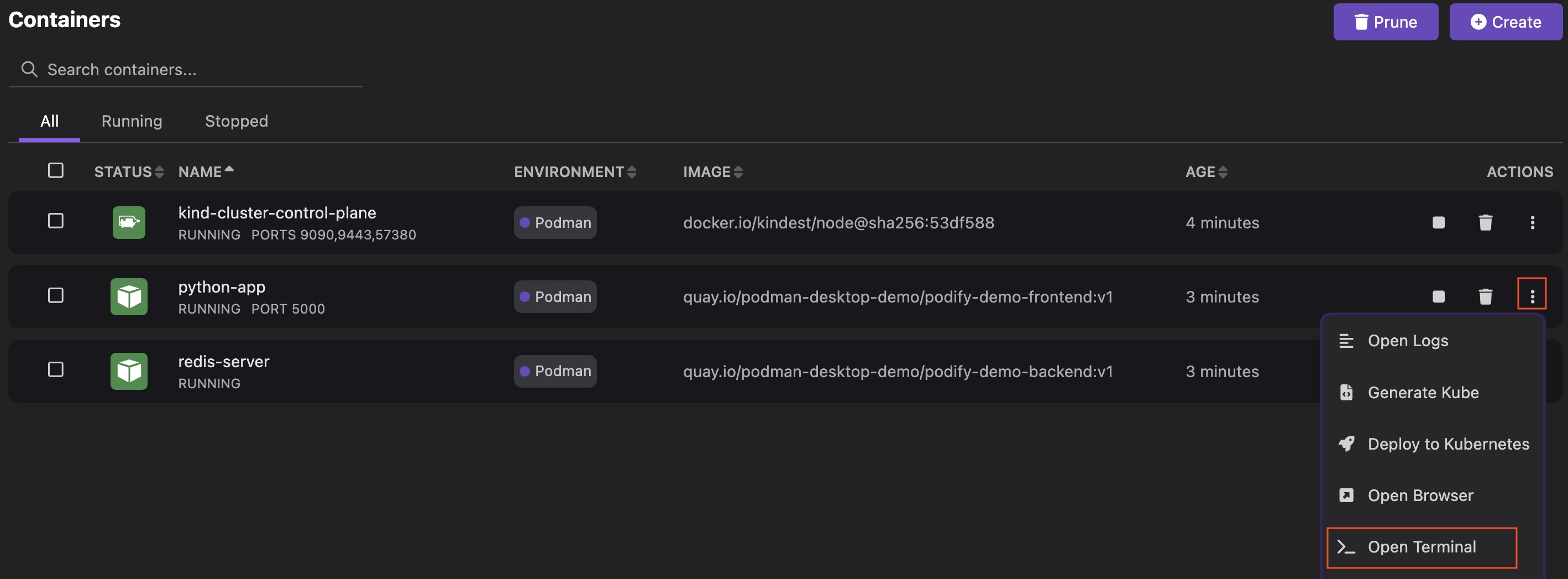Open kebab menu for kind-cluster-control-plane

[1532, 223]
